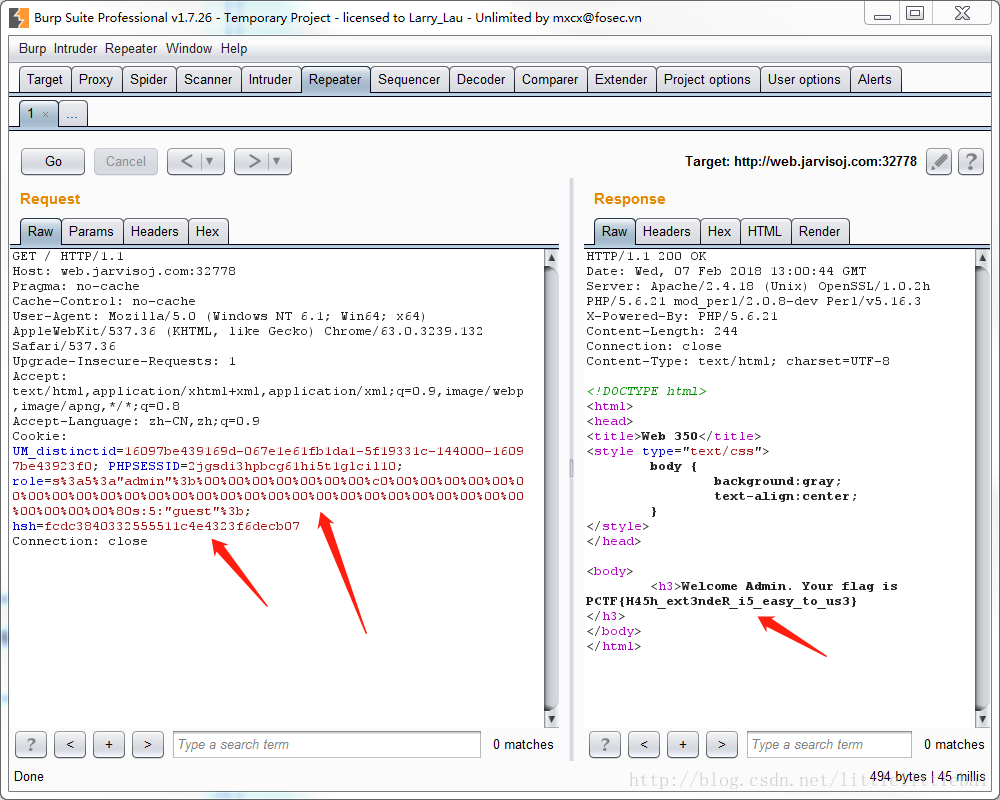Select Repeater tab number 1

tap(31, 114)
